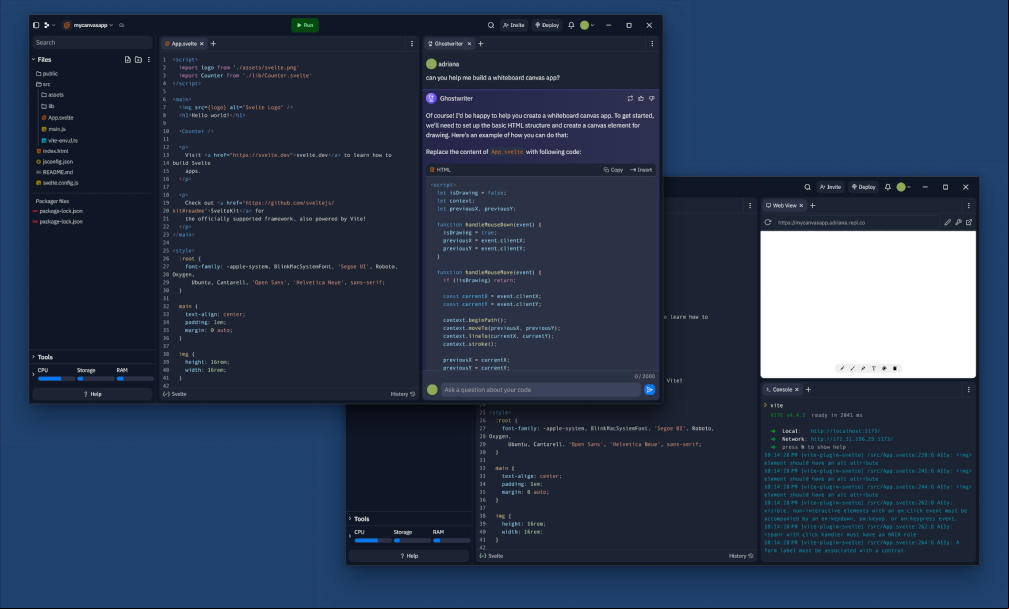Expand the Tools section in the front window
Screen dimensions: 1009x609
click(43, 357)
